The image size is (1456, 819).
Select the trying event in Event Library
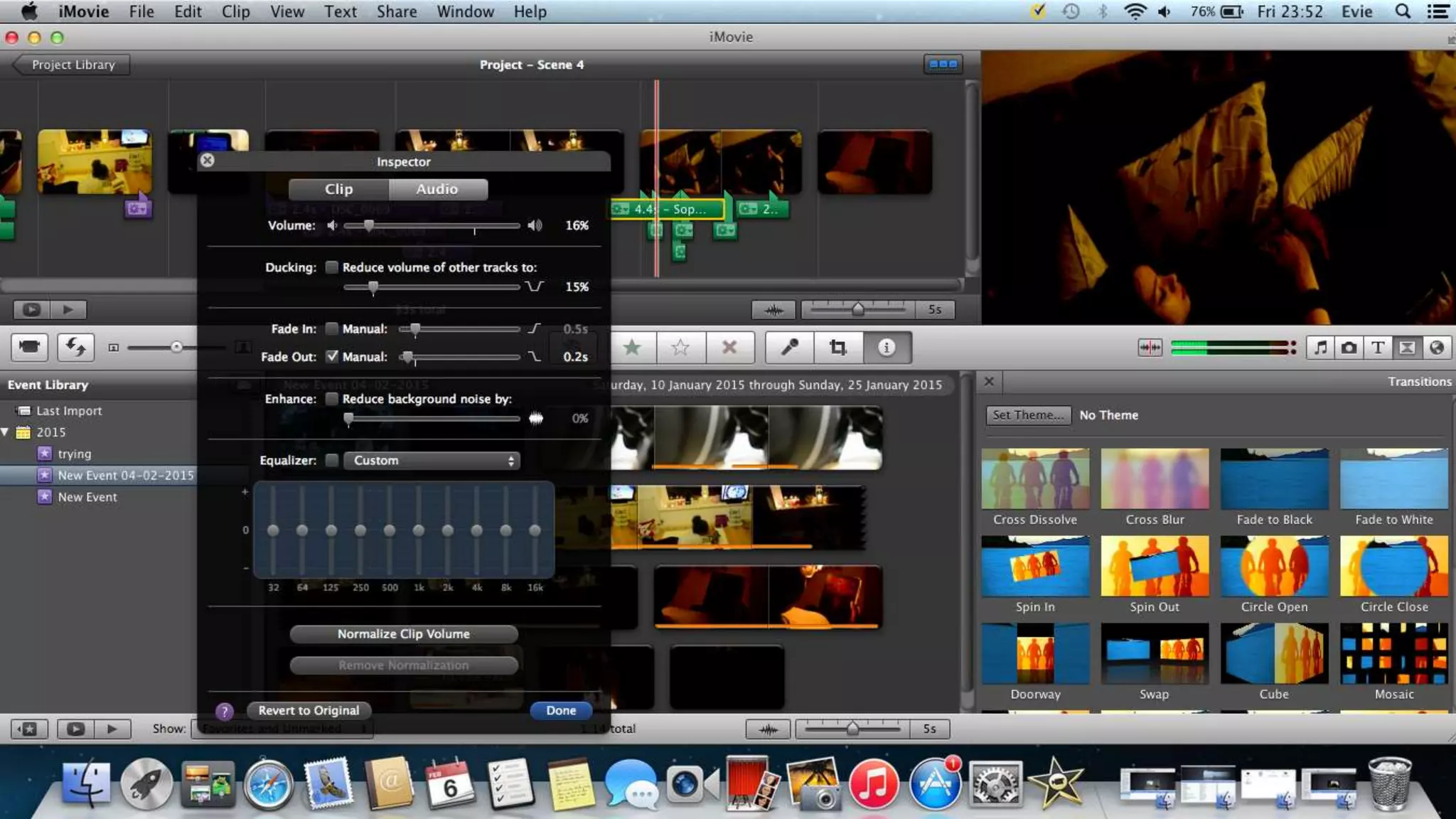coord(74,454)
